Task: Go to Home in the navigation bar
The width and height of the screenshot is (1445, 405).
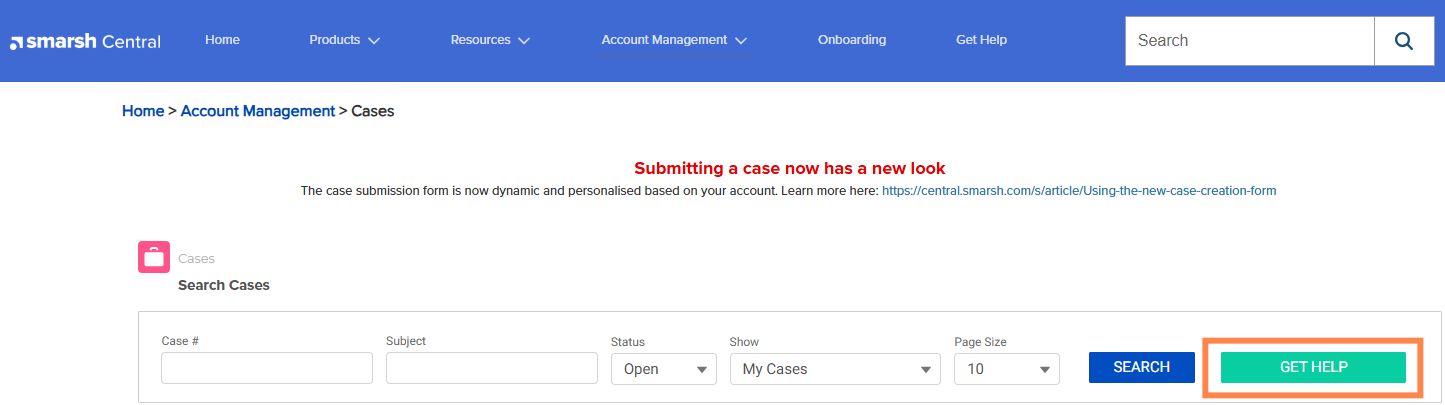Action: coord(222,40)
